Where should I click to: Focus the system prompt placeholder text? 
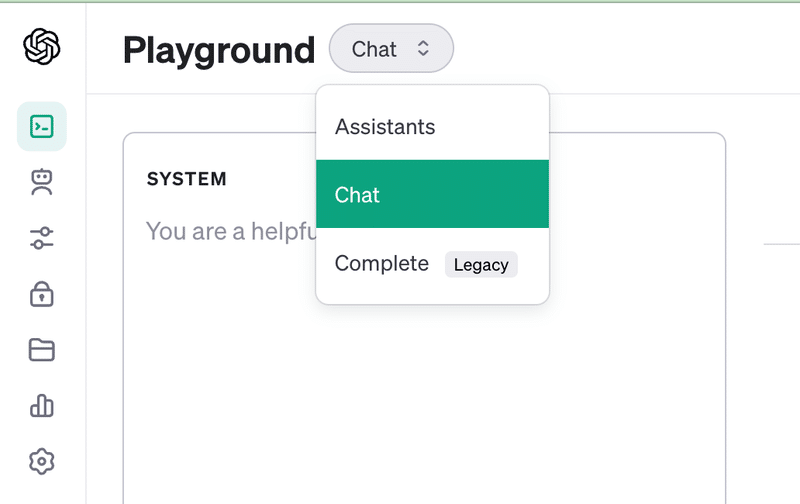pyautogui.click(x=231, y=231)
